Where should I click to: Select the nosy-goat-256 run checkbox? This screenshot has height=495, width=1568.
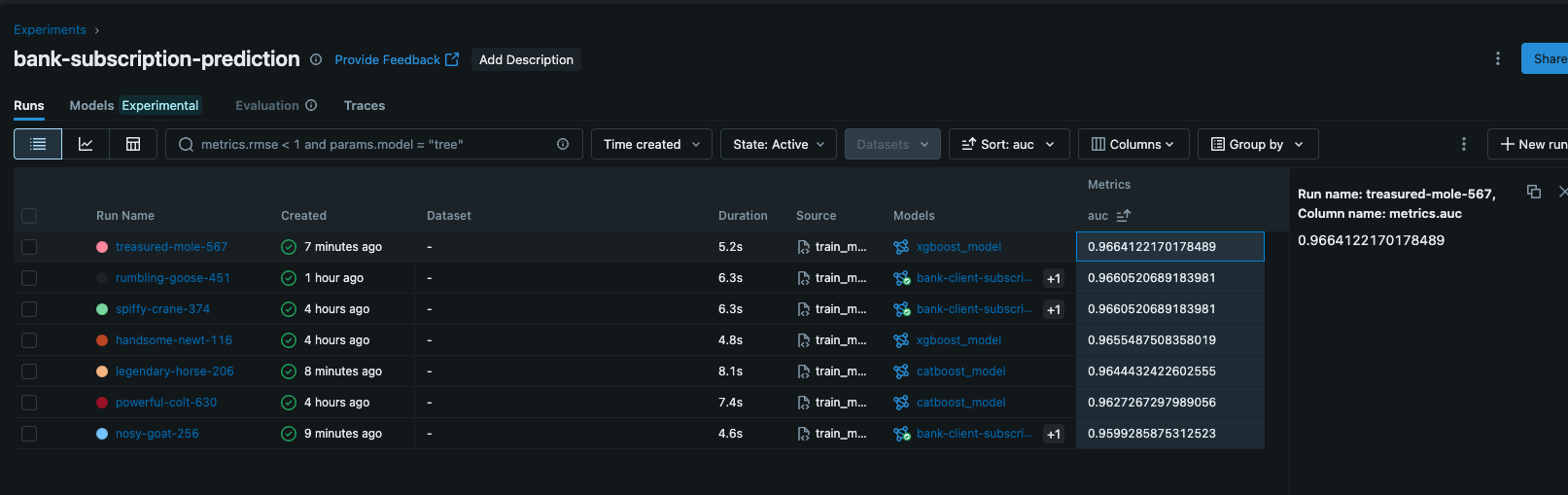tap(29, 434)
